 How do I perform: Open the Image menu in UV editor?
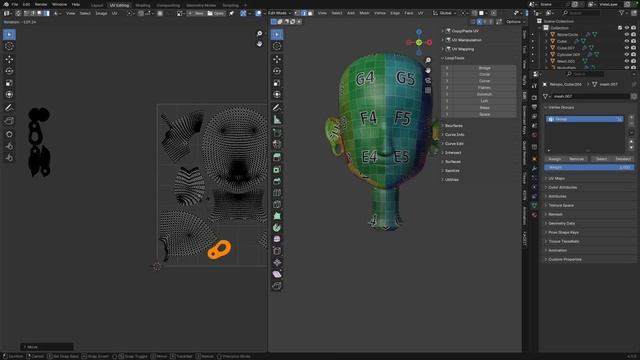tap(101, 13)
